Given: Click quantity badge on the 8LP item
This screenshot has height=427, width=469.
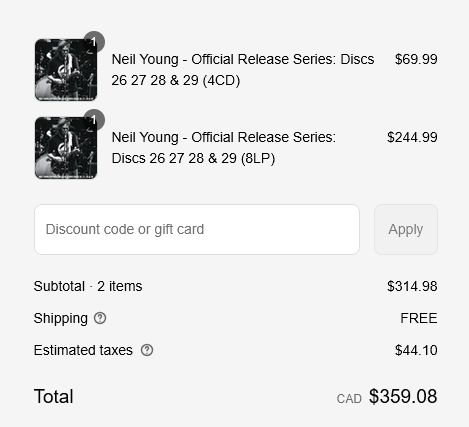Looking at the screenshot, I should pos(94,120).
